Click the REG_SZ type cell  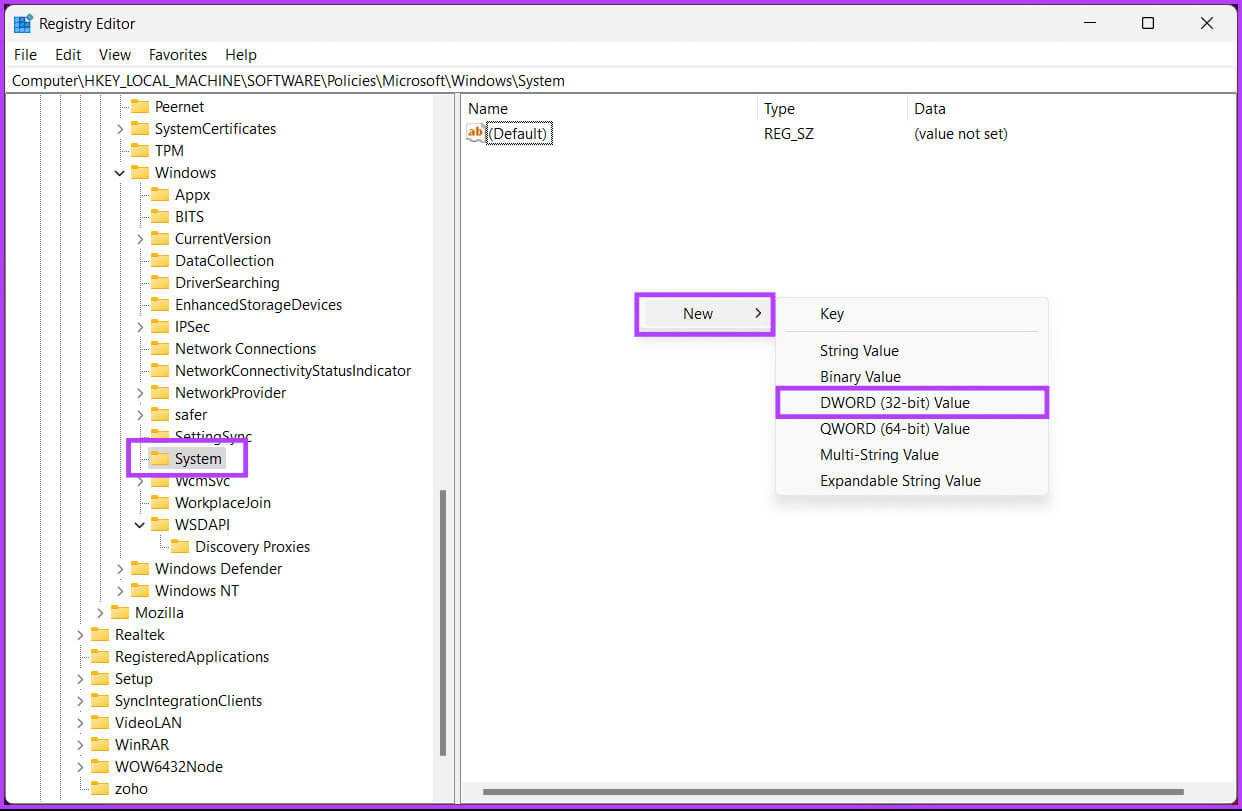click(x=789, y=134)
